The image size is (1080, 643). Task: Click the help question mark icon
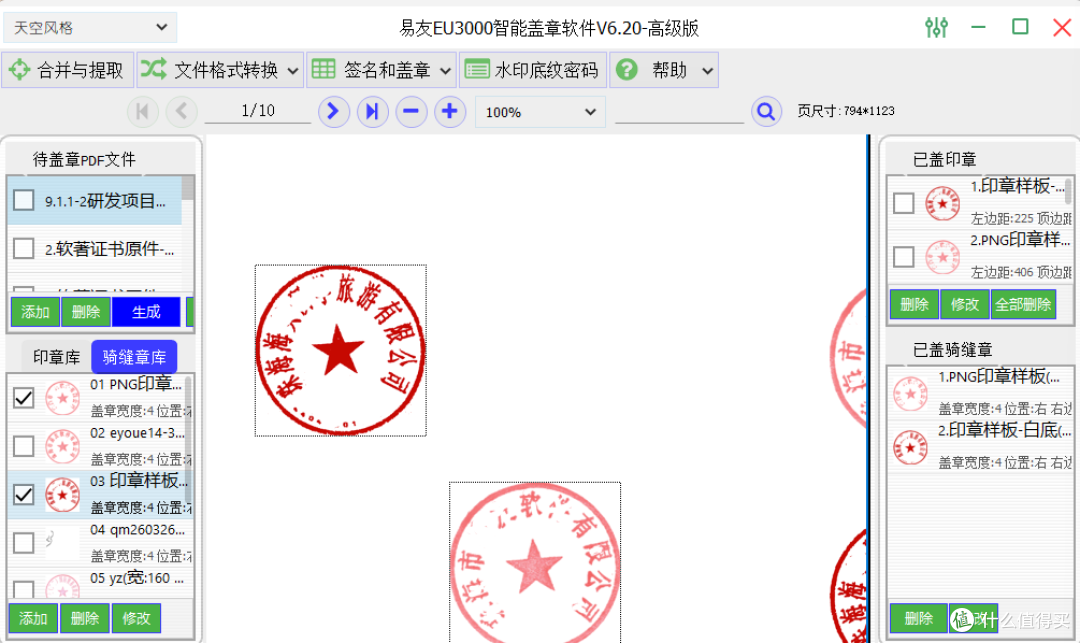[x=627, y=70]
